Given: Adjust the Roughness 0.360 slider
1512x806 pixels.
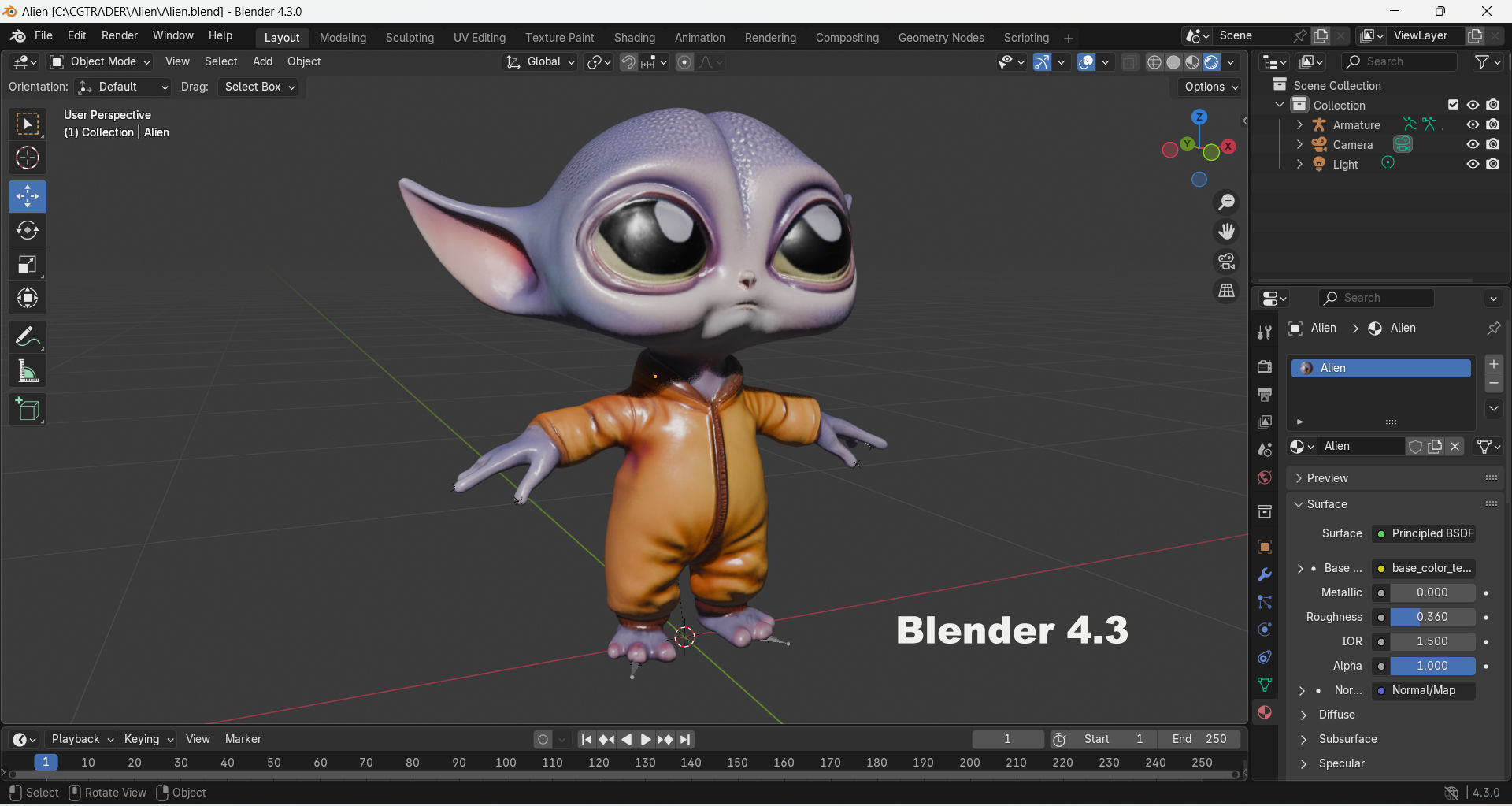Looking at the screenshot, I should [1432, 617].
